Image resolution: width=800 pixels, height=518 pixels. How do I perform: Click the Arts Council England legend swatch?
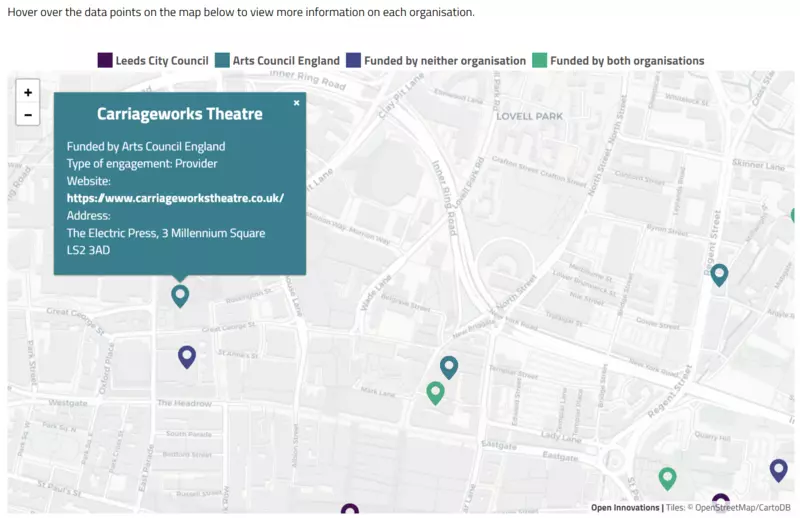pyautogui.click(x=222, y=60)
